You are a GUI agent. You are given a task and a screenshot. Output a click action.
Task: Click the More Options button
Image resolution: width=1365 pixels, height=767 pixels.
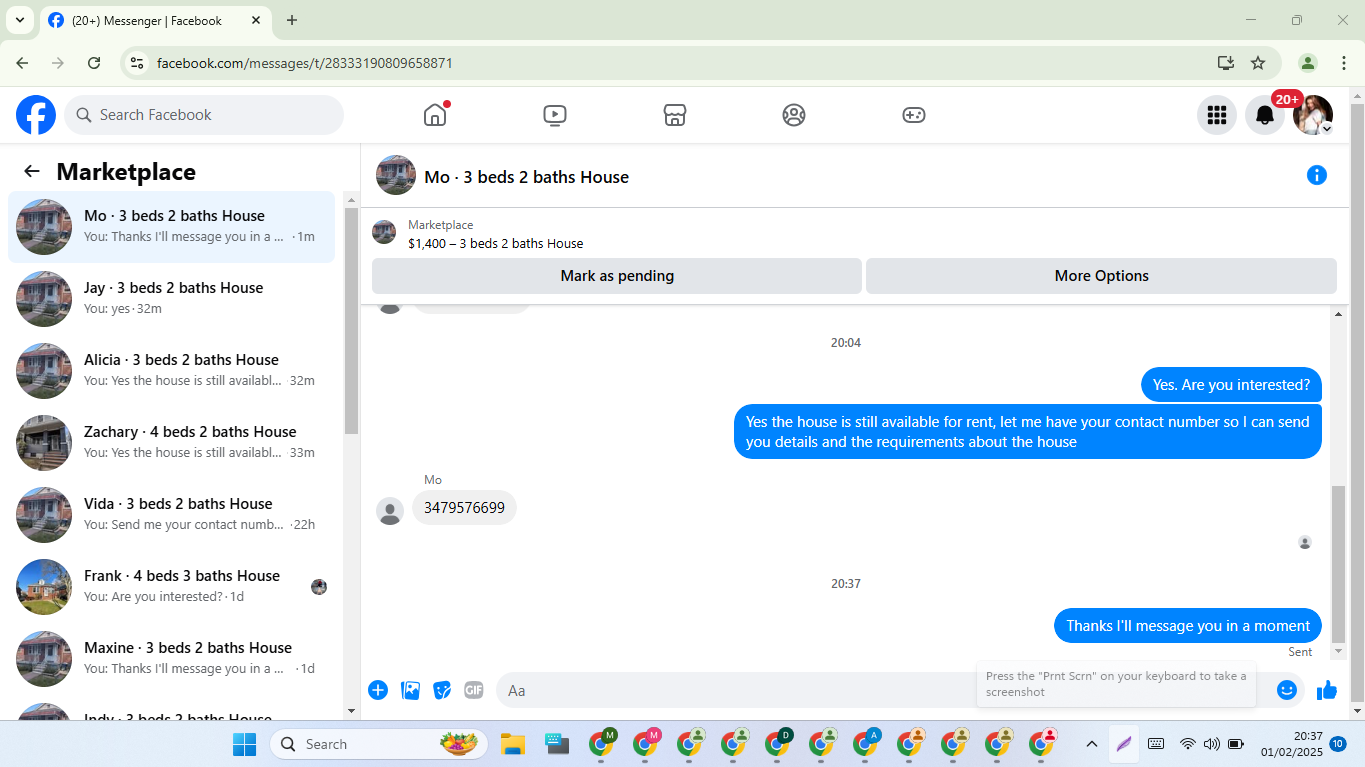click(1101, 276)
